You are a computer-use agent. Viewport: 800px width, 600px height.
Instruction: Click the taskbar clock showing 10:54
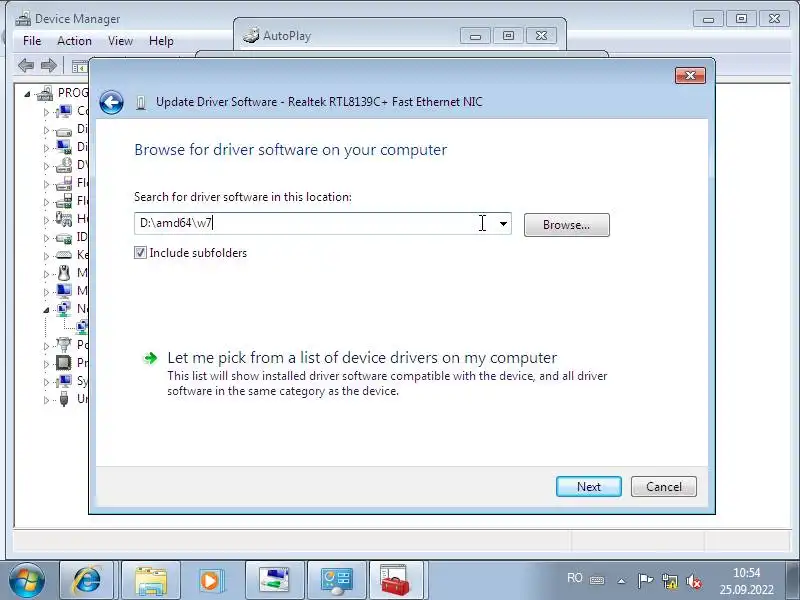(x=746, y=573)
